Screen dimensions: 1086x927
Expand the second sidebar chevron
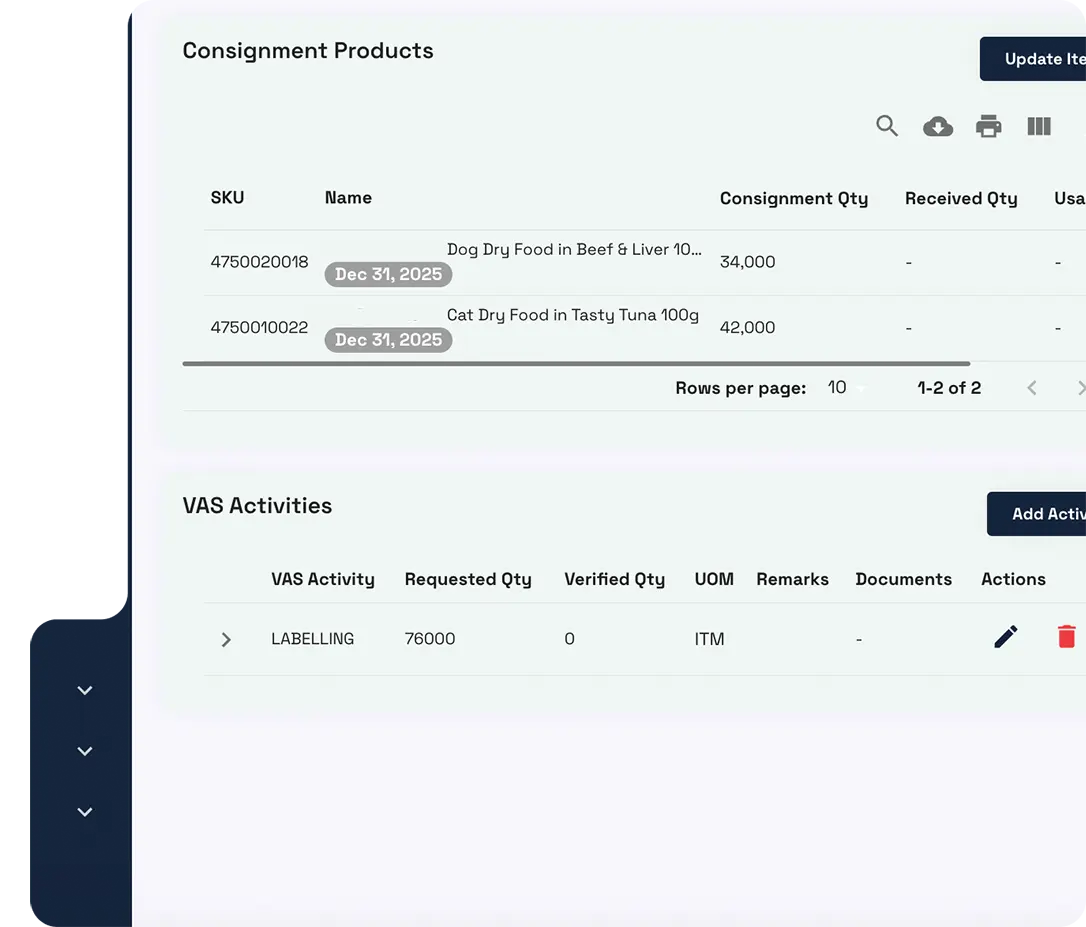tap(85, 751)
